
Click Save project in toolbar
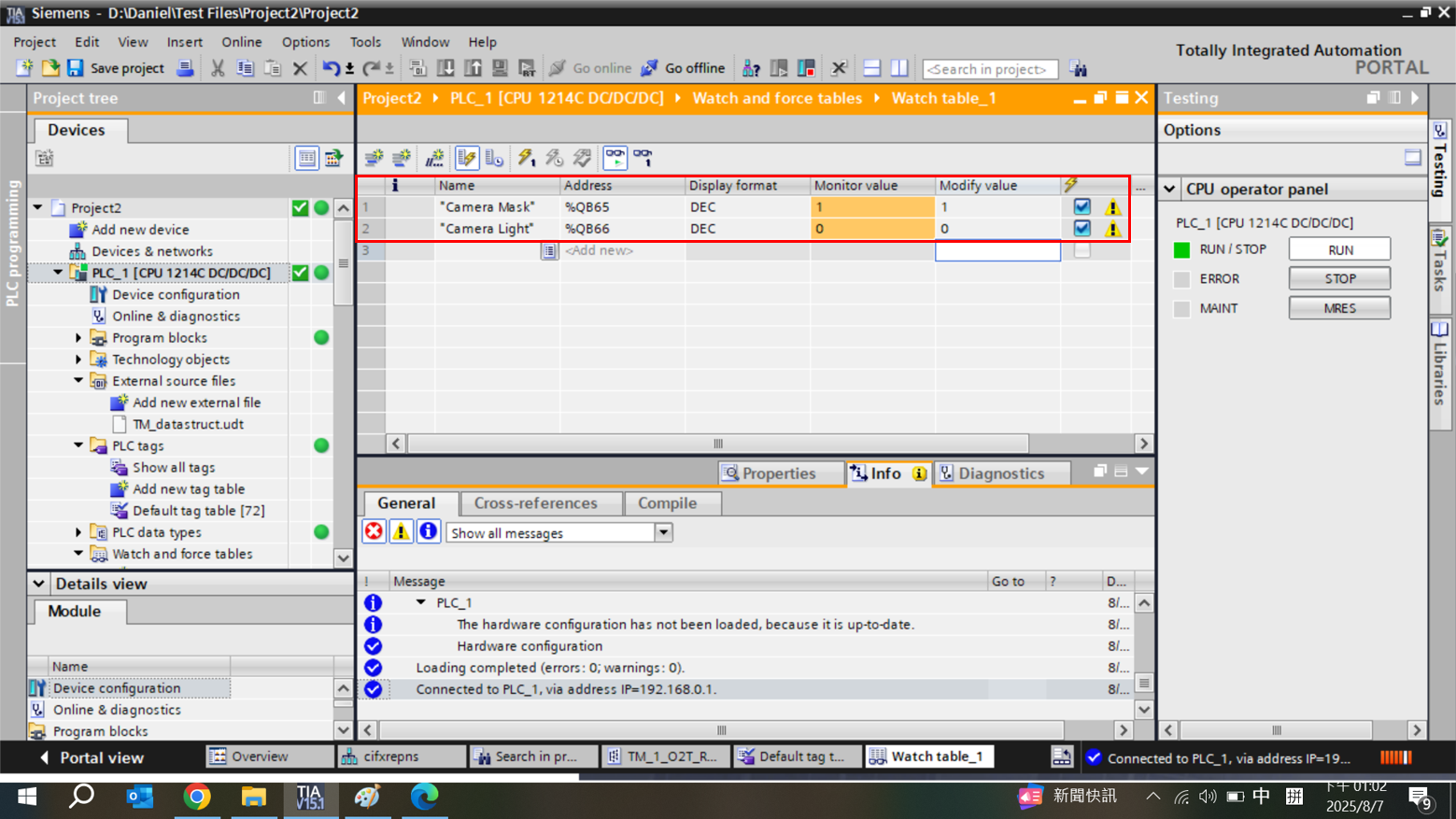point(115,68)
